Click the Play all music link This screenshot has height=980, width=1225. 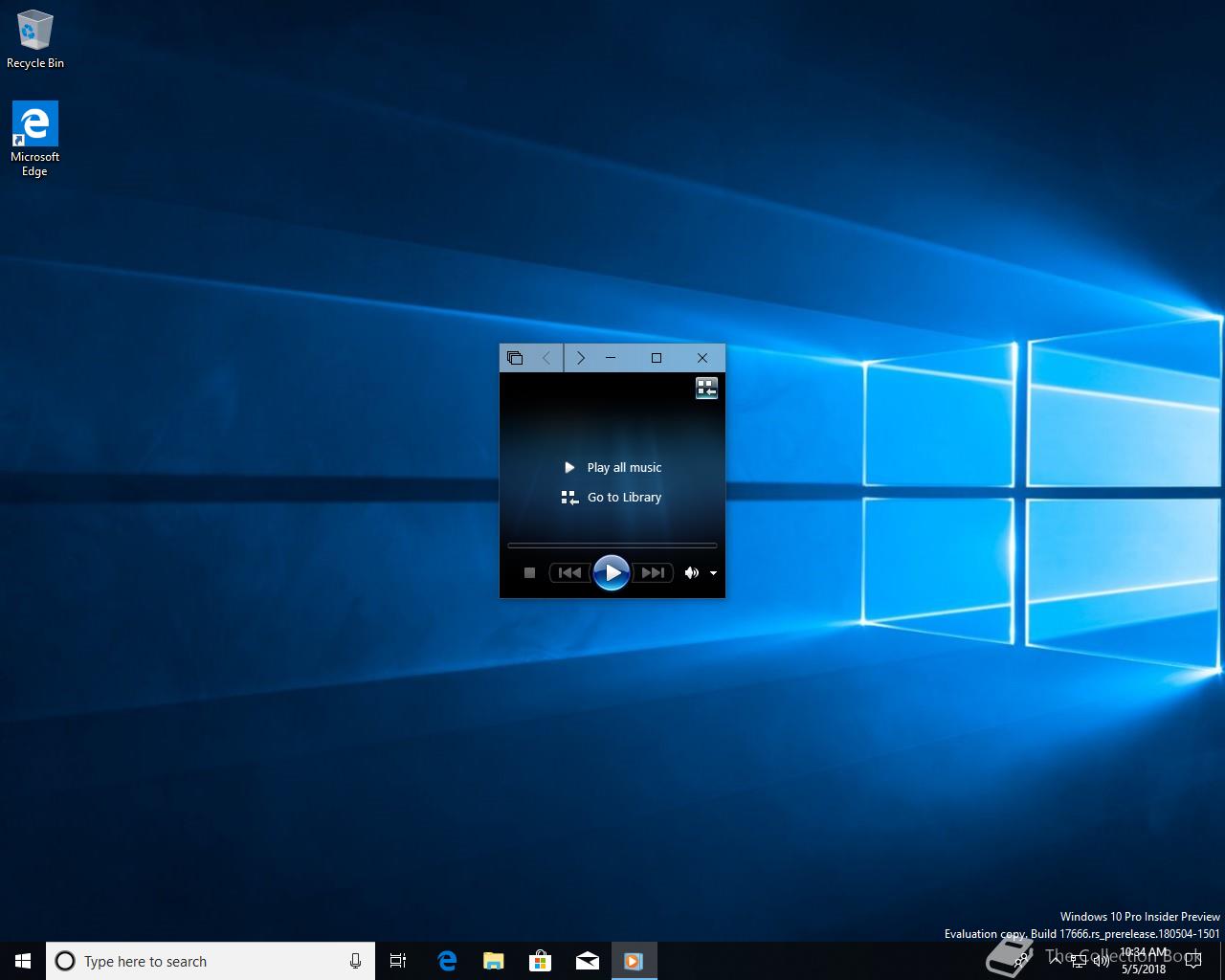[623, 467]
